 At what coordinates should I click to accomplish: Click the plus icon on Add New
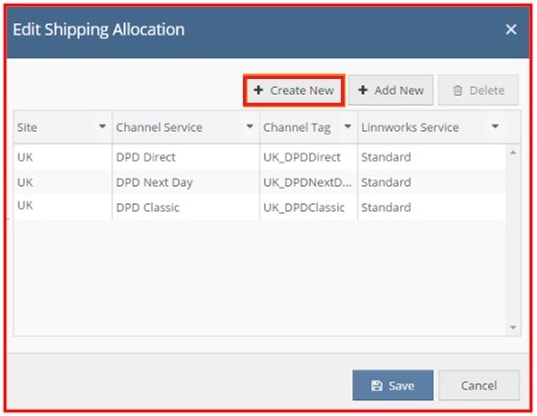(363, 90)
